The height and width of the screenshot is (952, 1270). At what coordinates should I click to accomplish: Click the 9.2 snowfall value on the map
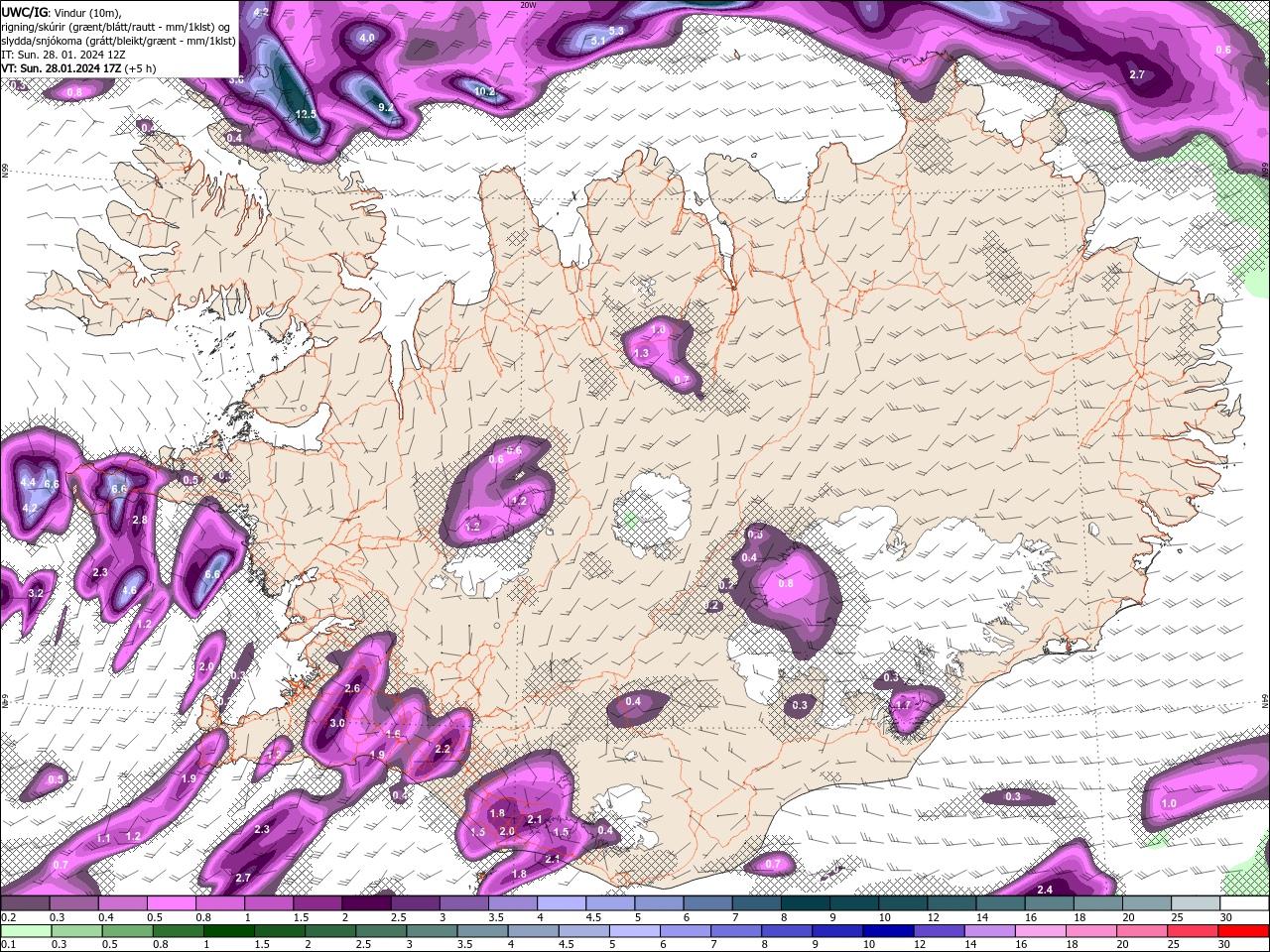[x=386, y=107]
